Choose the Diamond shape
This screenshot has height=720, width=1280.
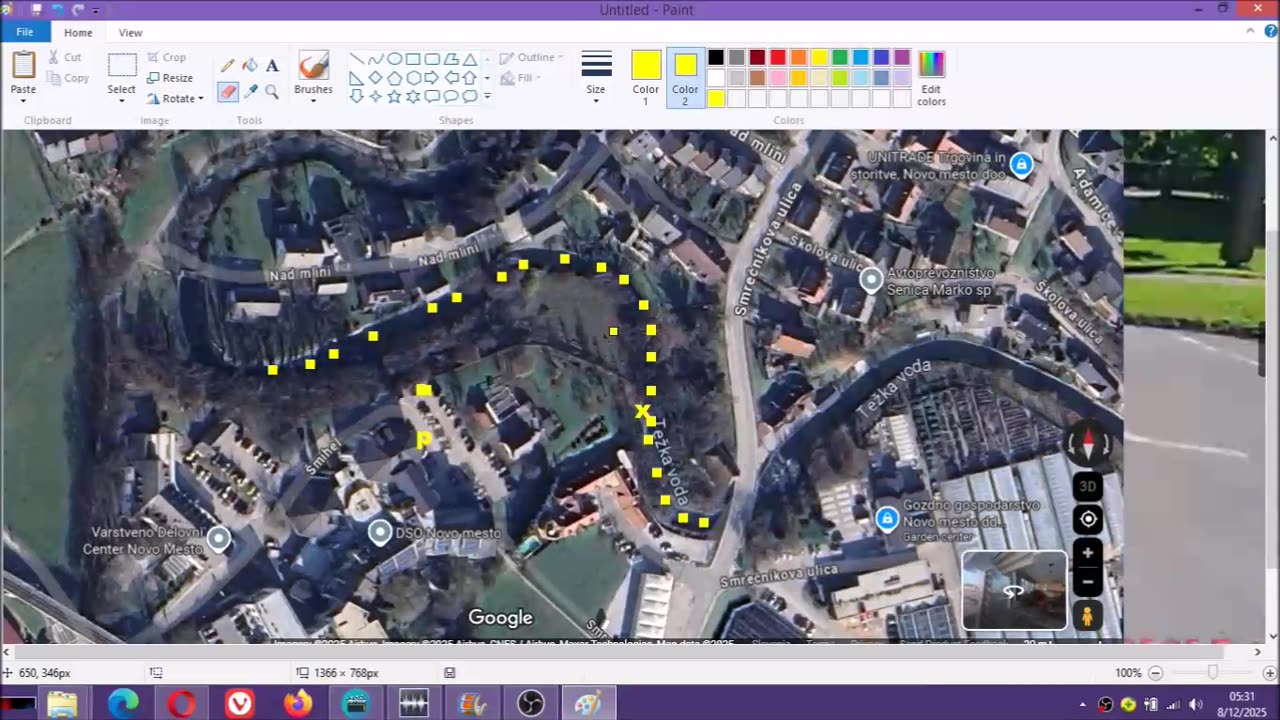[x=375, y=78]
